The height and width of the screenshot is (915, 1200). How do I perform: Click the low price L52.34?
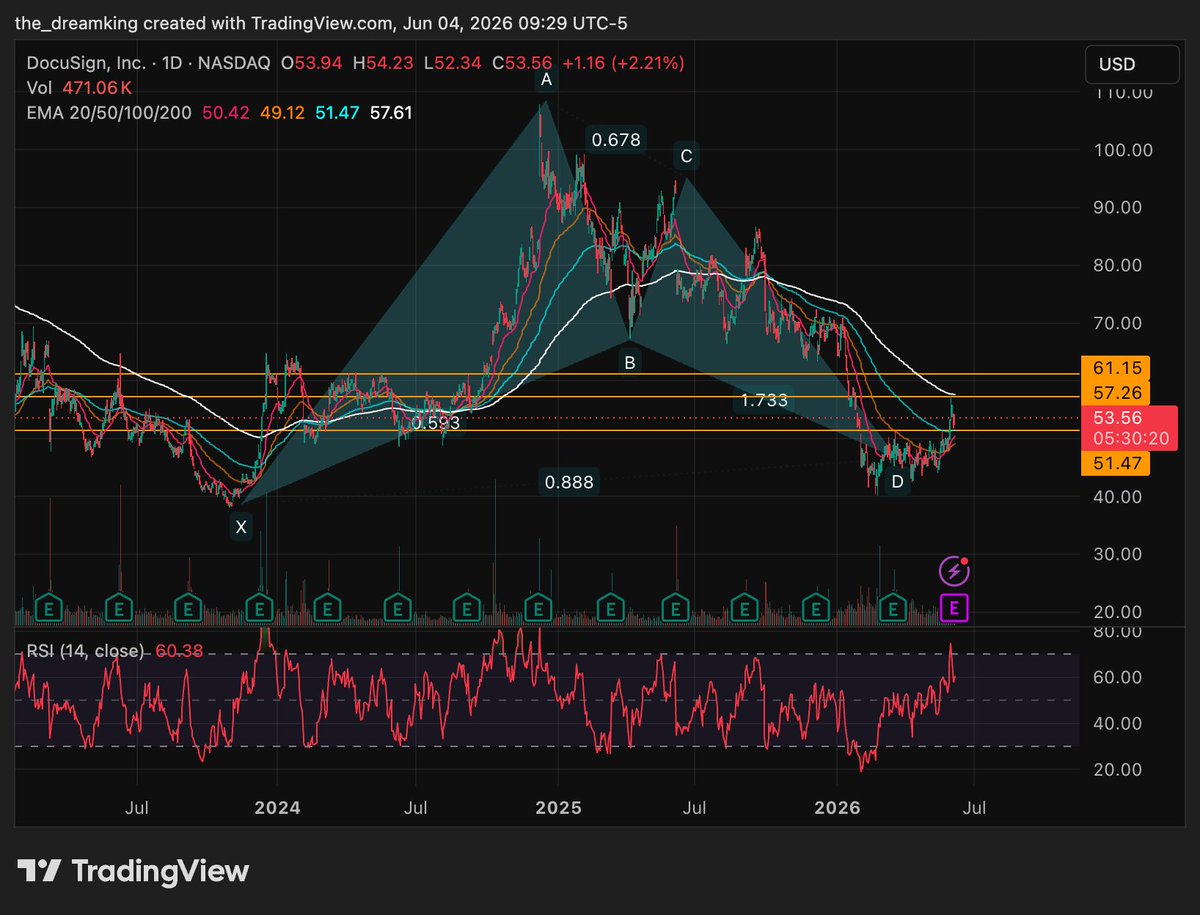[454, 63]
